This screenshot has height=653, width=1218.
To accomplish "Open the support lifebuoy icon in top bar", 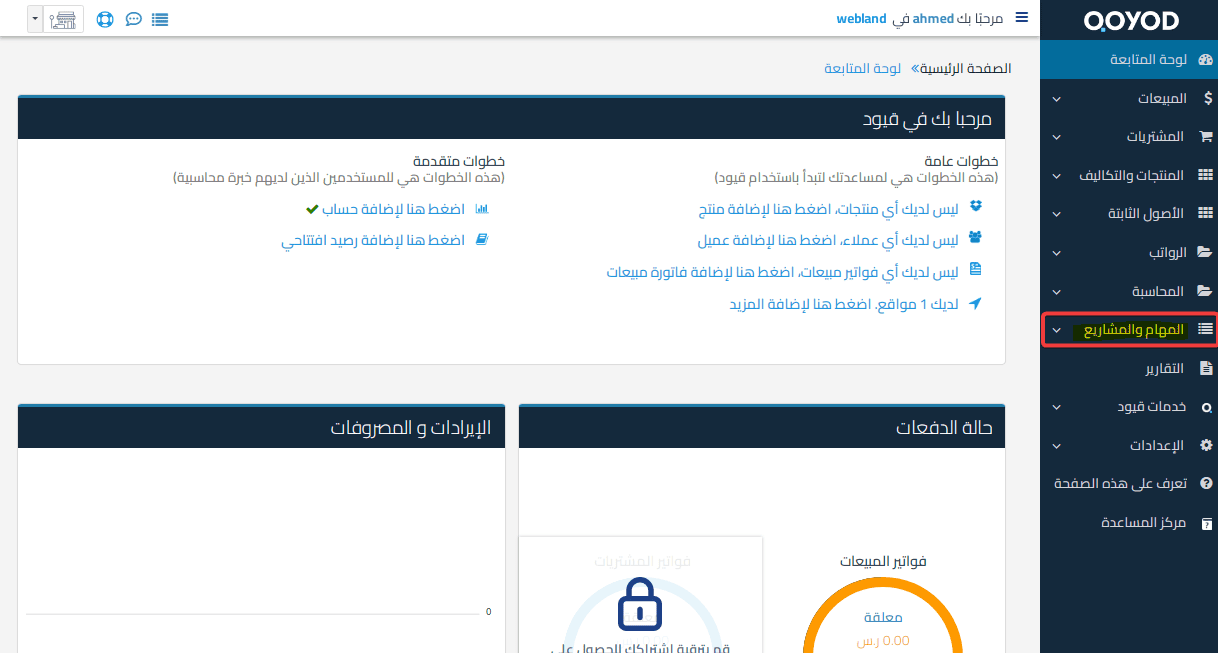I will coord(105,19).
